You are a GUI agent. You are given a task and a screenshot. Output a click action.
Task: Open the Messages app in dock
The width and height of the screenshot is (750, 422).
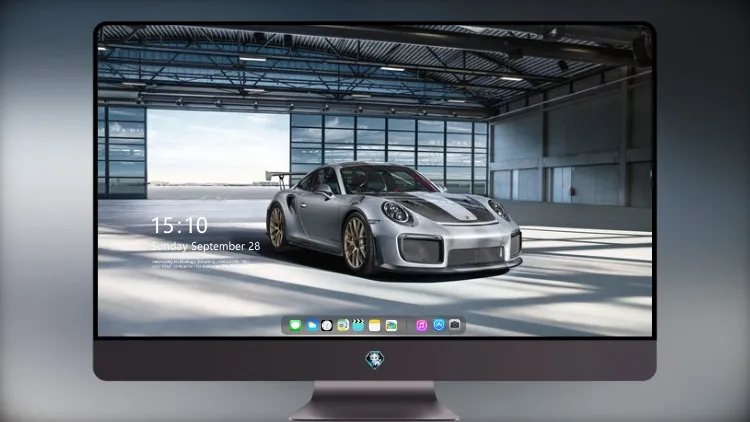coord(295,325)
